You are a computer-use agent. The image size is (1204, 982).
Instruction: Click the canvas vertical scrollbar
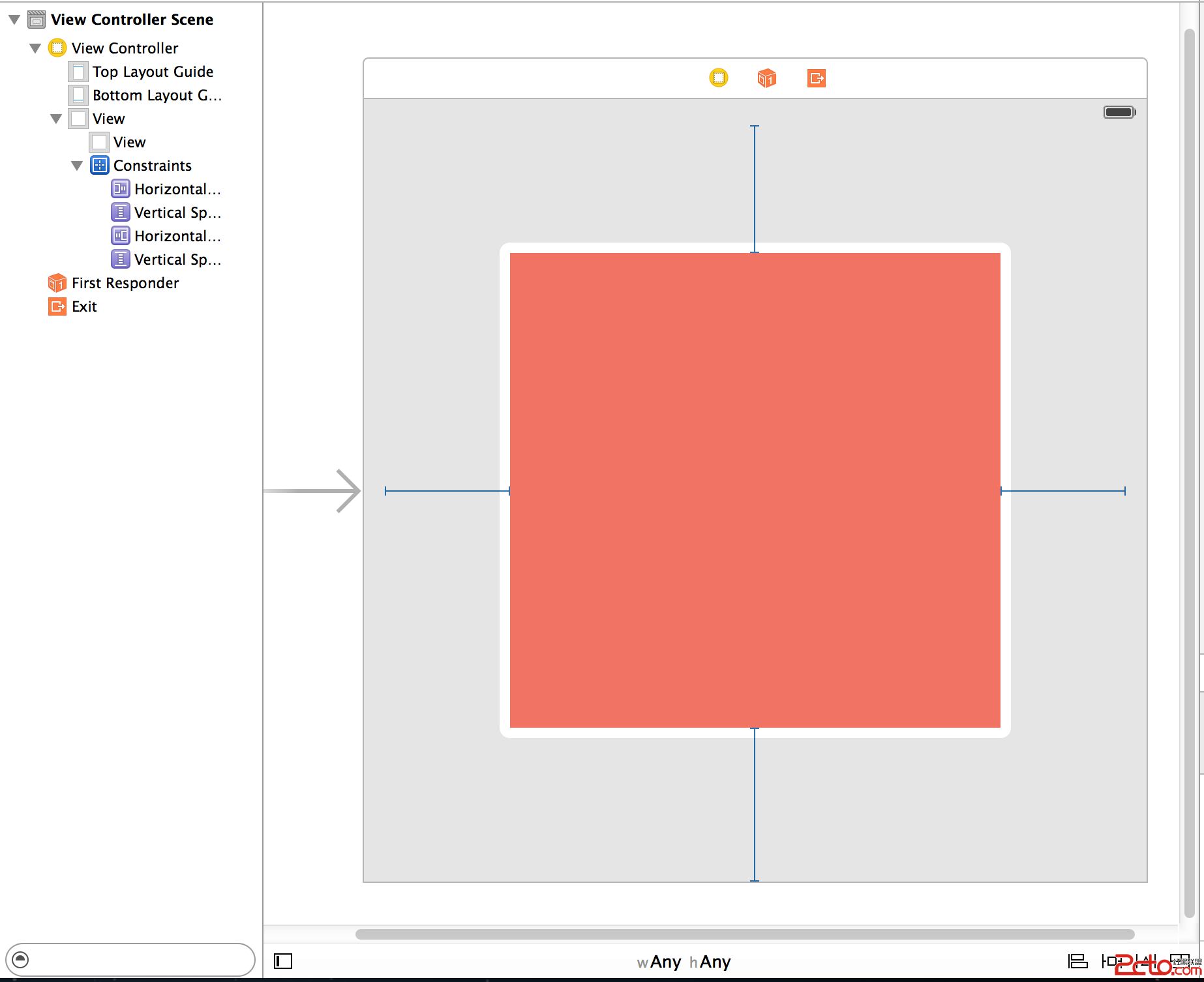point(1190,473)
